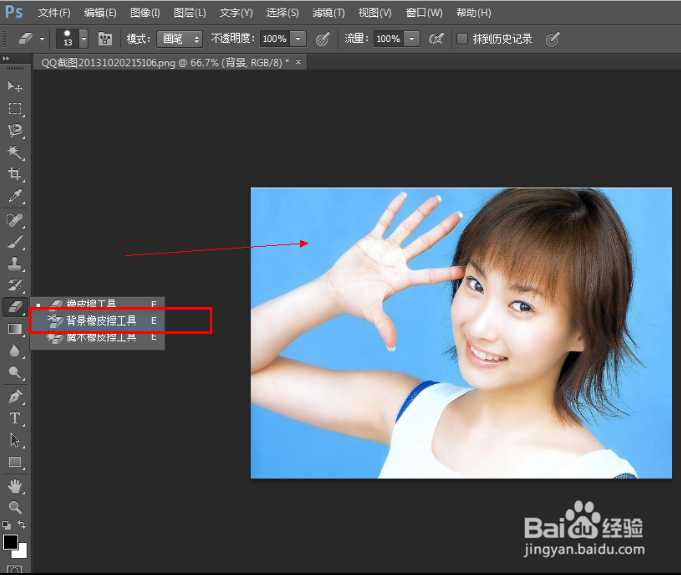Select the Crop tool
This screenshot has height=575, width=681.
15,174
